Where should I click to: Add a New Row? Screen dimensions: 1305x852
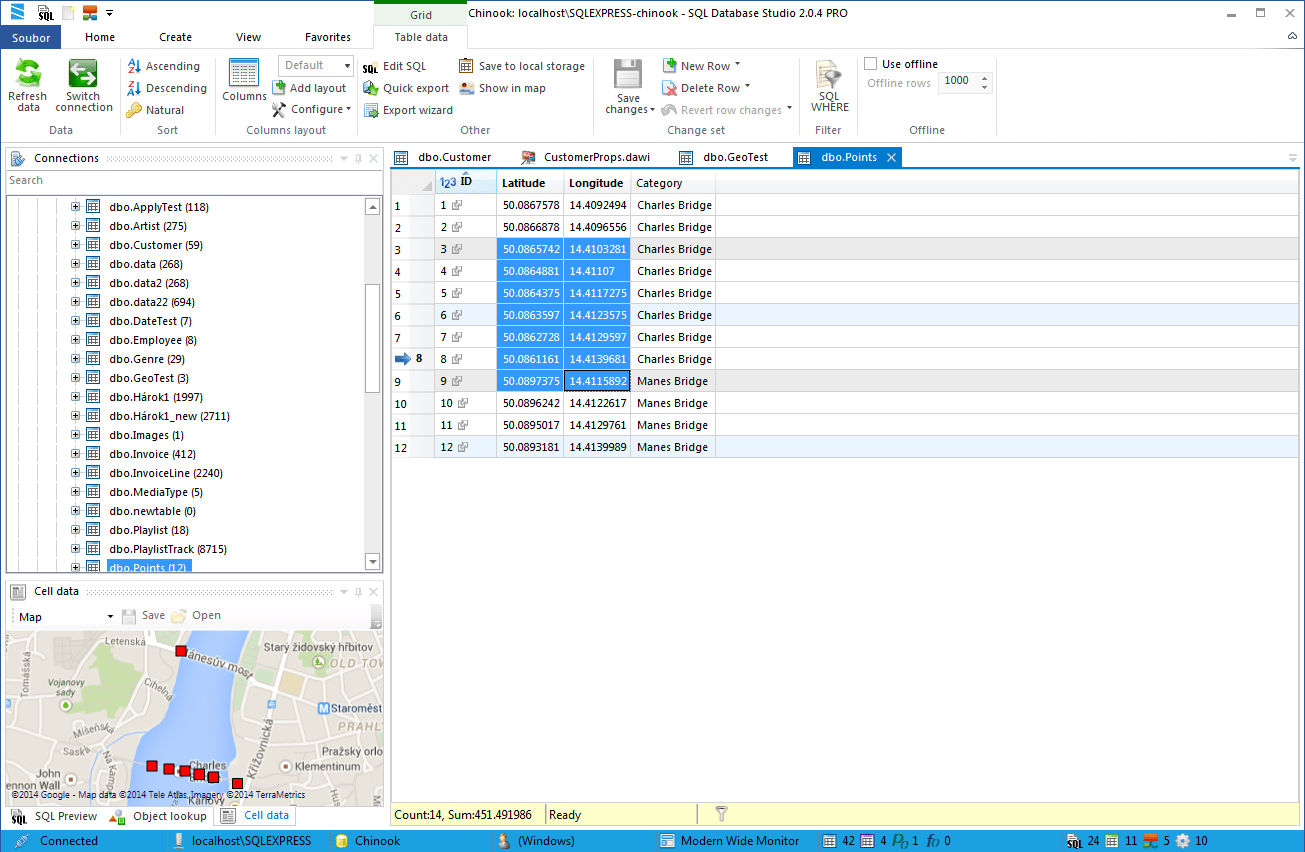pyautogui.click(x=700, y=66)
